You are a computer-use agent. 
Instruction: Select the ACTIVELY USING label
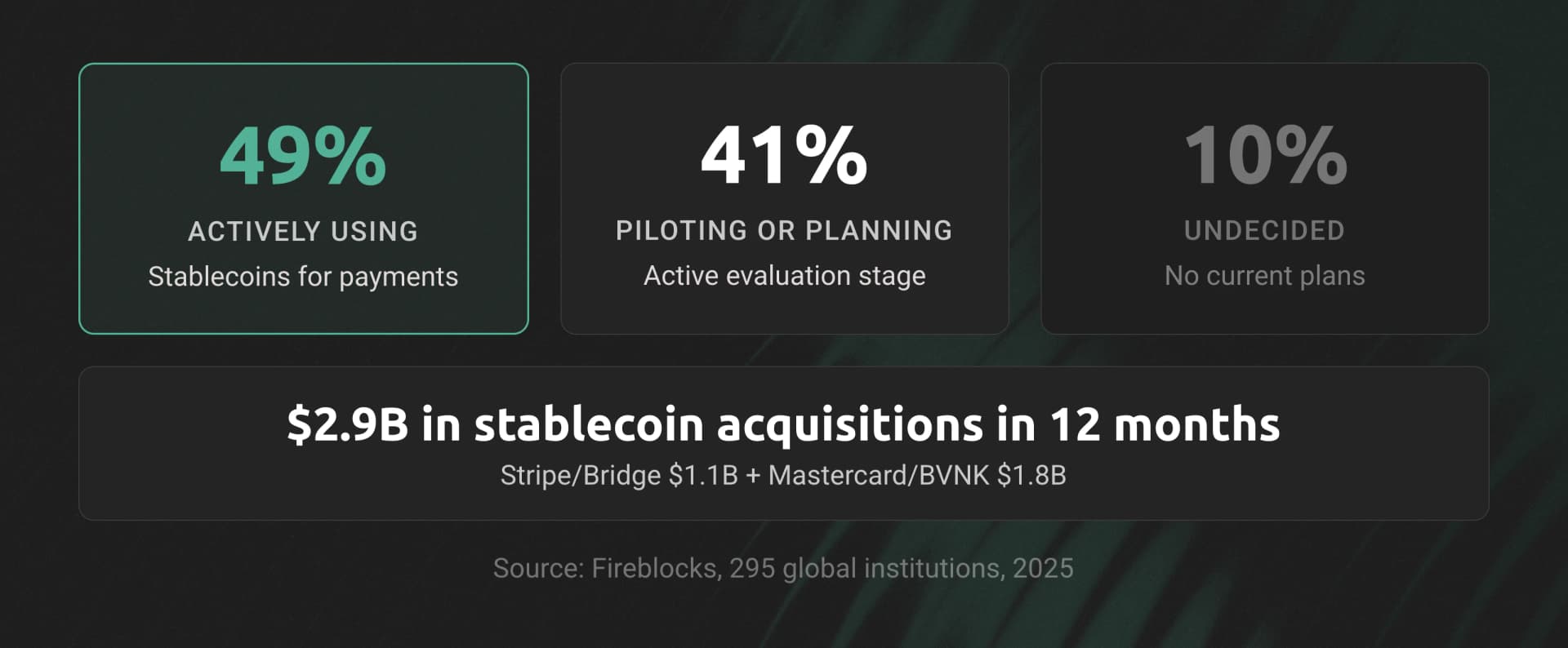(303, 232)
